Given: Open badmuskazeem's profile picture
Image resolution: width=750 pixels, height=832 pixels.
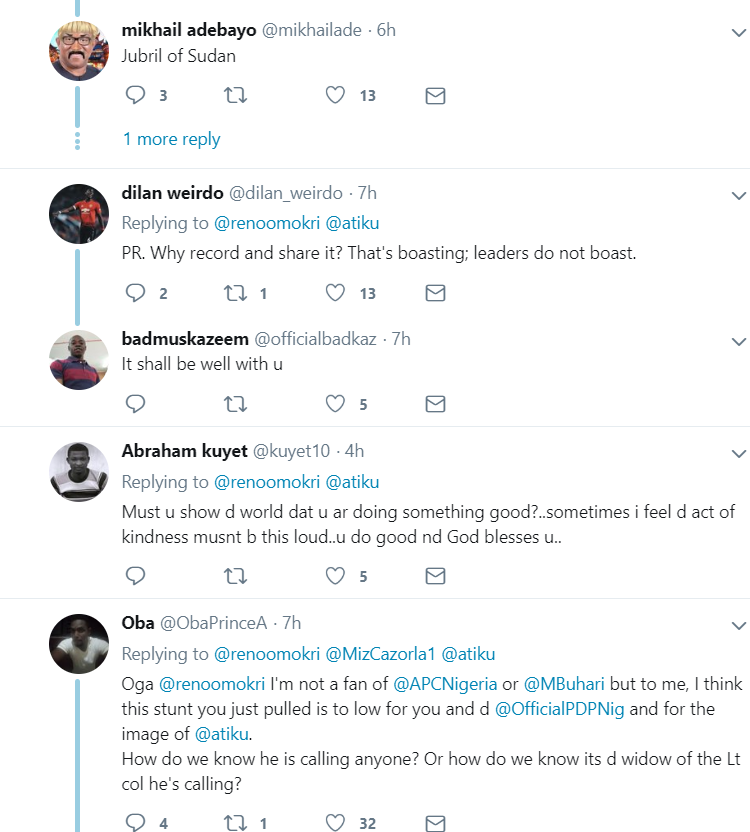Looking at the screenshot, I should pyautogui.click(x=79, y=359).
